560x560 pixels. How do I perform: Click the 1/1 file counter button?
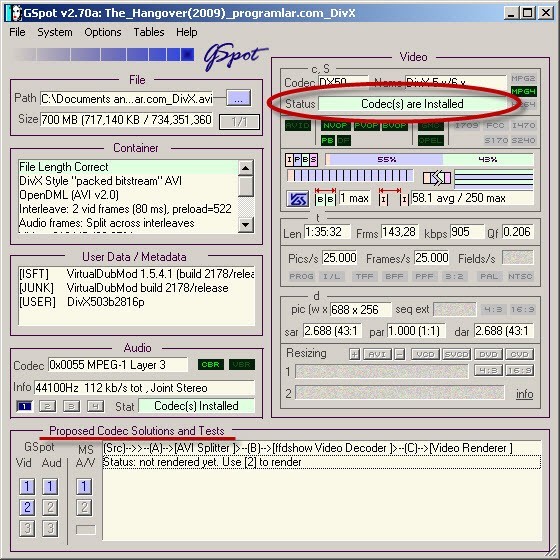[x=239, y=122]
